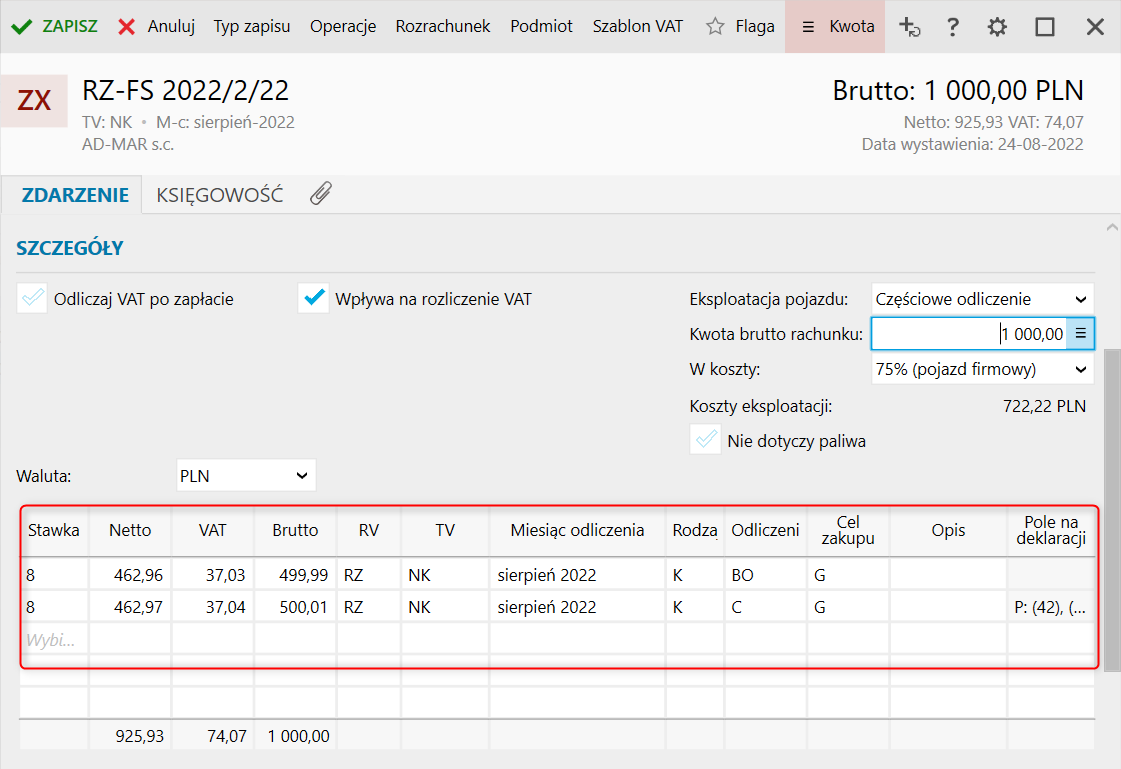This screenshot has height=769, width=1121.
Task: Click the add-with-history plus icon
Action: pos(909,27)
